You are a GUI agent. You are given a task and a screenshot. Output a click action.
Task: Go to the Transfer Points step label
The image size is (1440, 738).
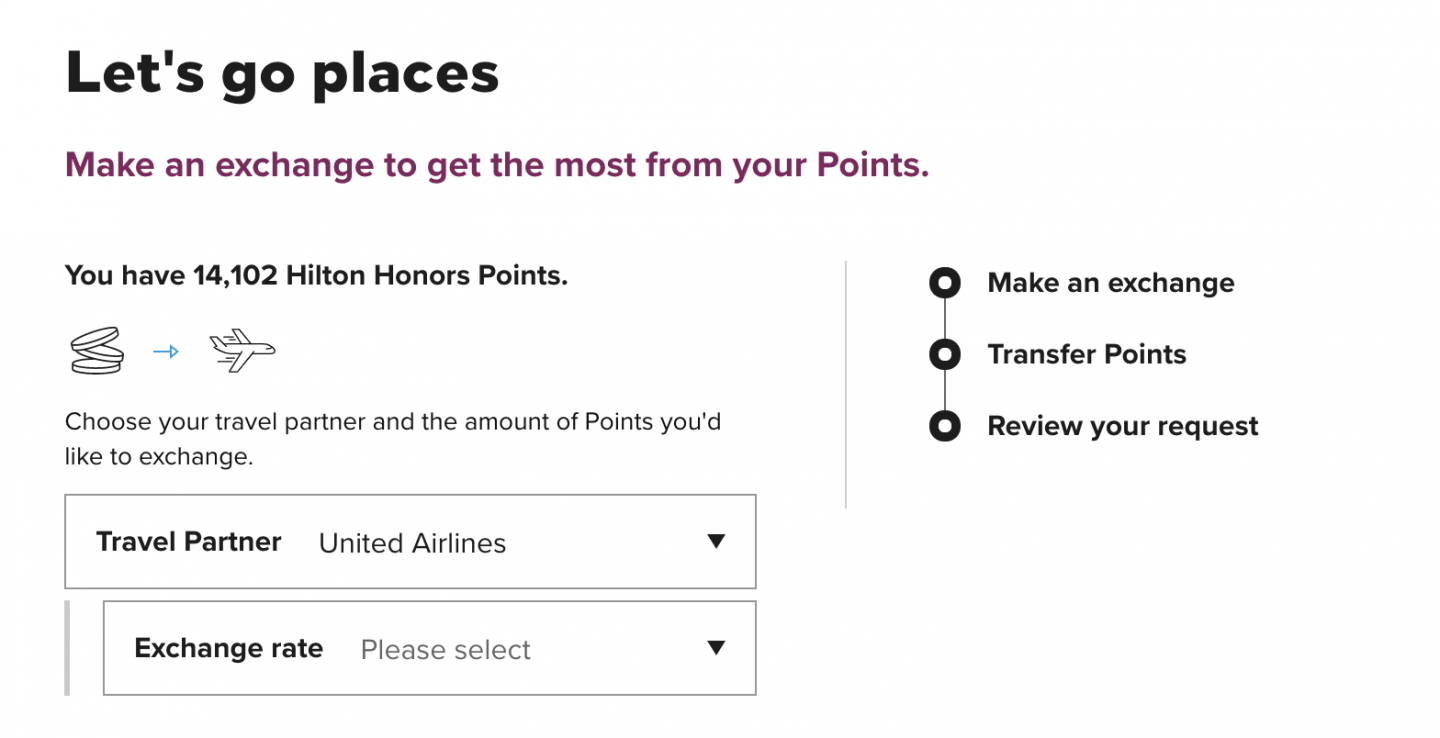pos(1086,355)
